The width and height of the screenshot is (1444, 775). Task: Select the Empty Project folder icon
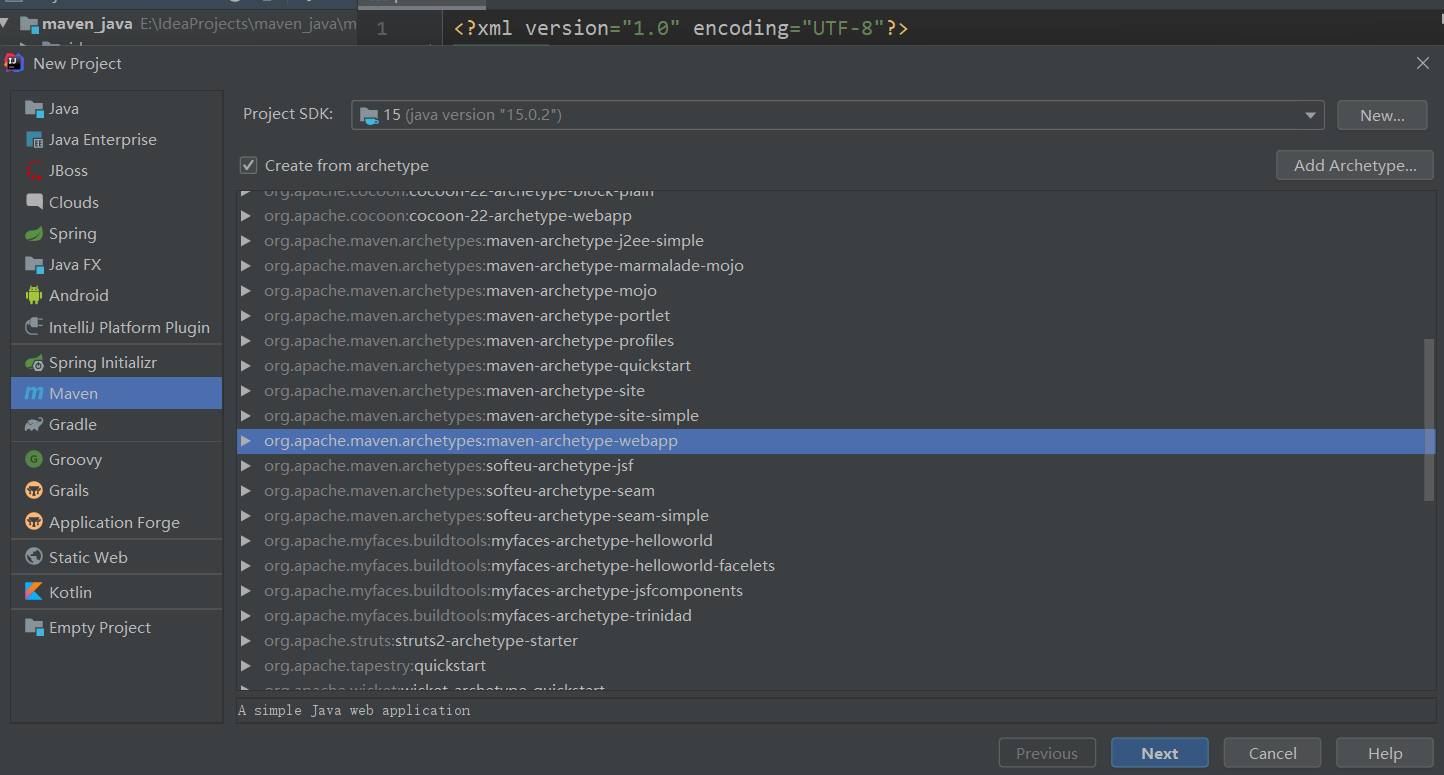pyautogui.click(x=34, y=627)
